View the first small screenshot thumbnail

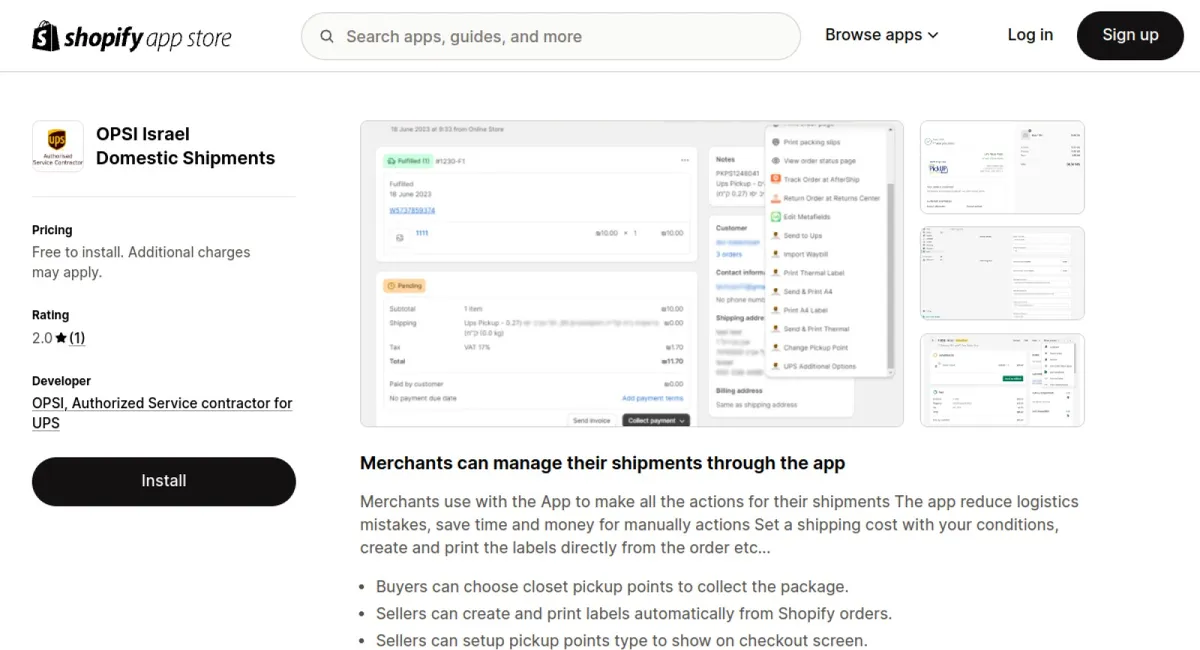coord(1002,167)
